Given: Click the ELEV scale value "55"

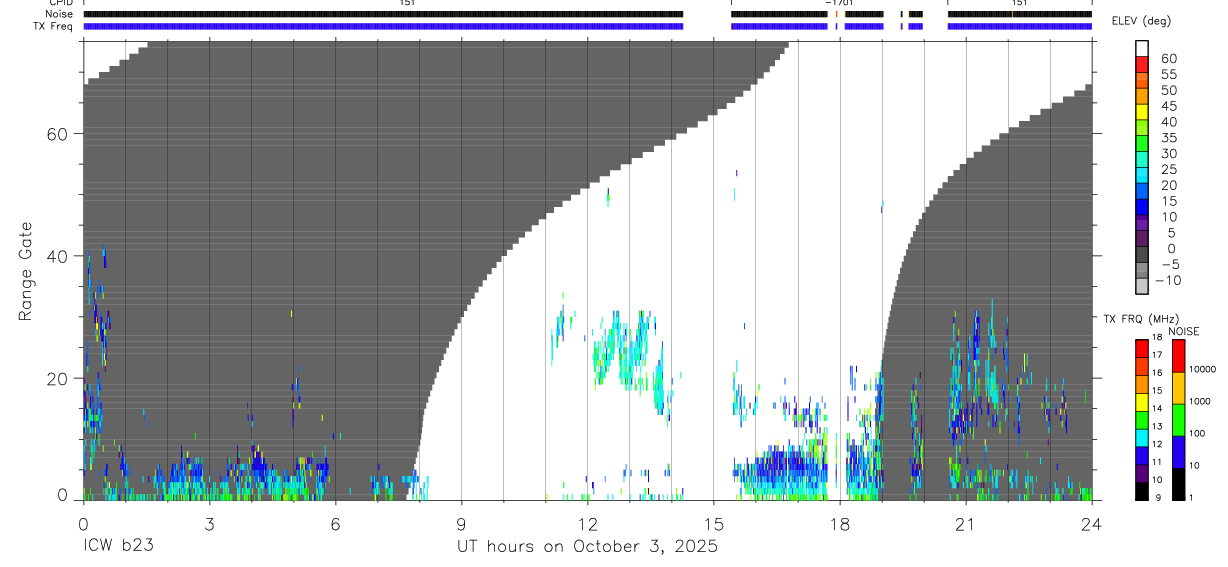Looking at the screenshot, I should pyautogui.click(x=1168, y=74).
